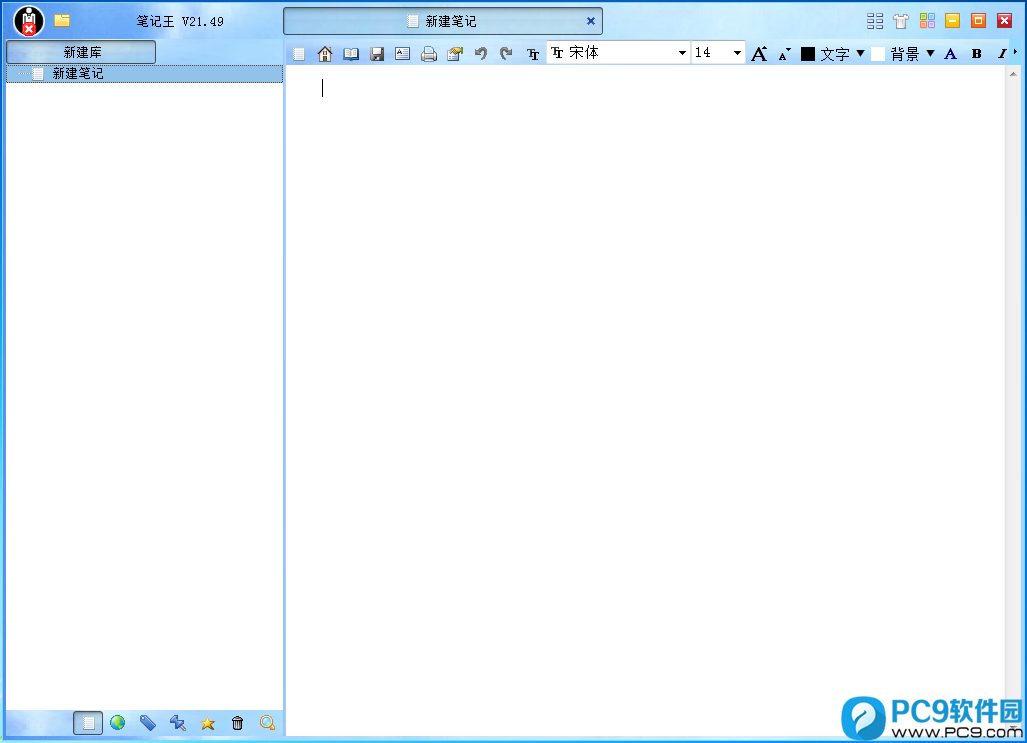Save the note with the floppy disk icon
Image resolution: width=1027 pixels, height=743 pixels.
pyautogui.click(x=377, y=54)
